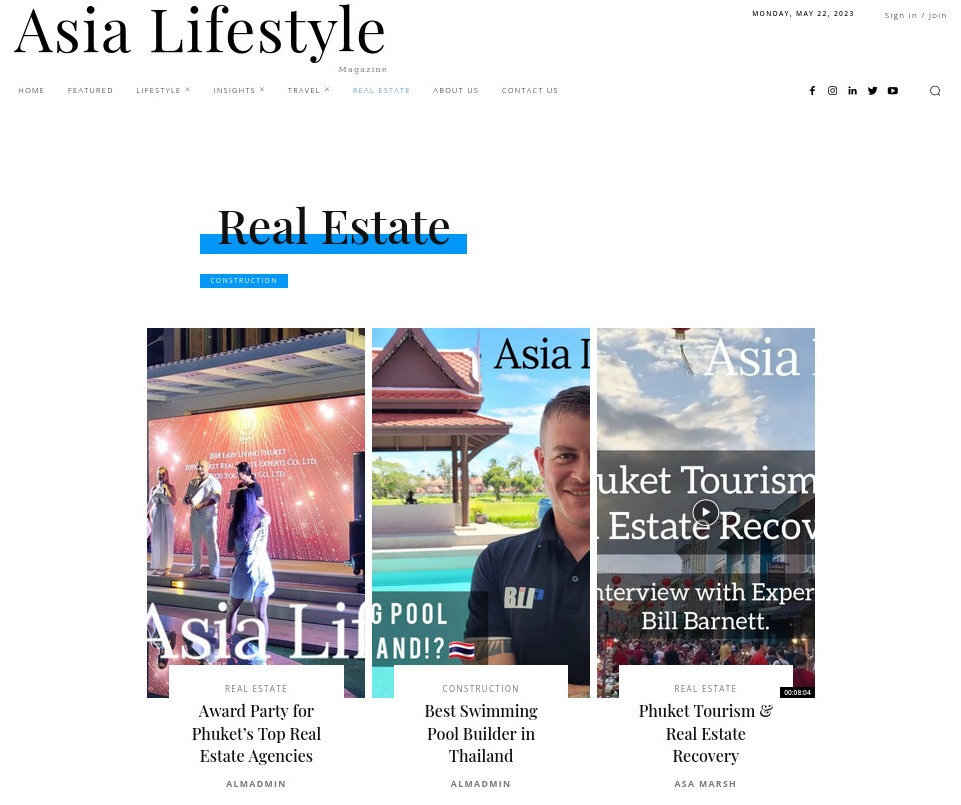Filter by the Construction category button
The image size is (961, 805).
point(244,281)
